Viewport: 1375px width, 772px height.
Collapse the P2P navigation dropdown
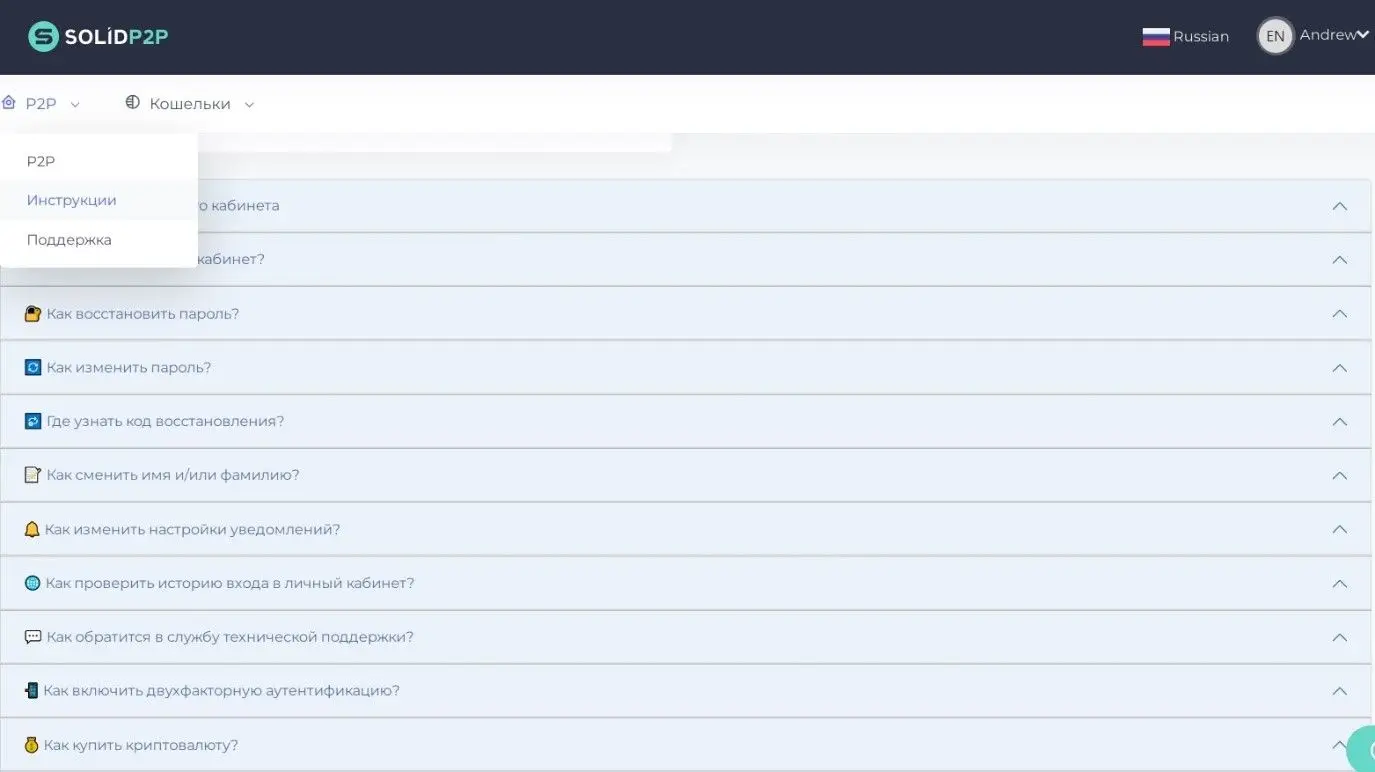pyautogui.click(x=42, y=104)
